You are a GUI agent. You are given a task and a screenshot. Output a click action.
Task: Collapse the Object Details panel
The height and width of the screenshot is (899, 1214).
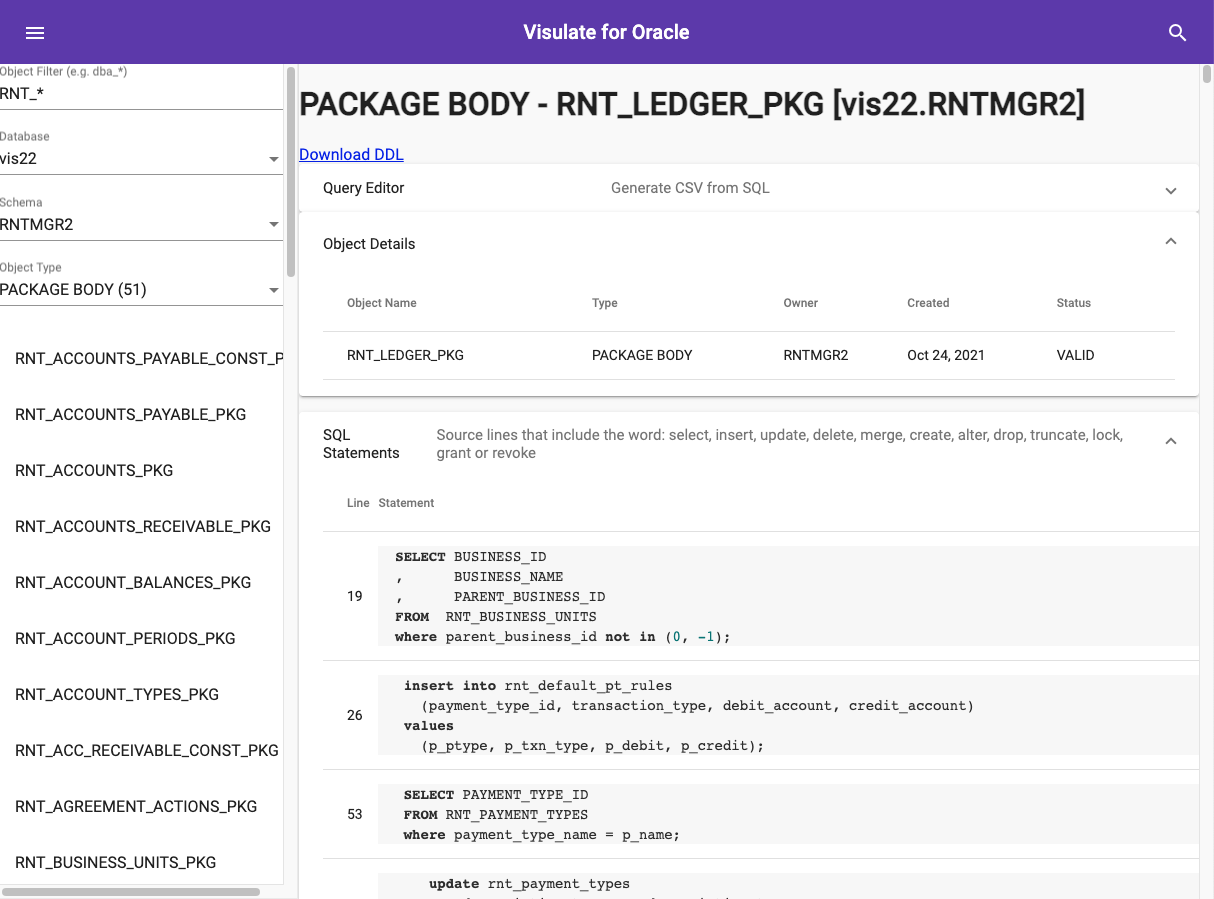click(x=1170, y=242)
